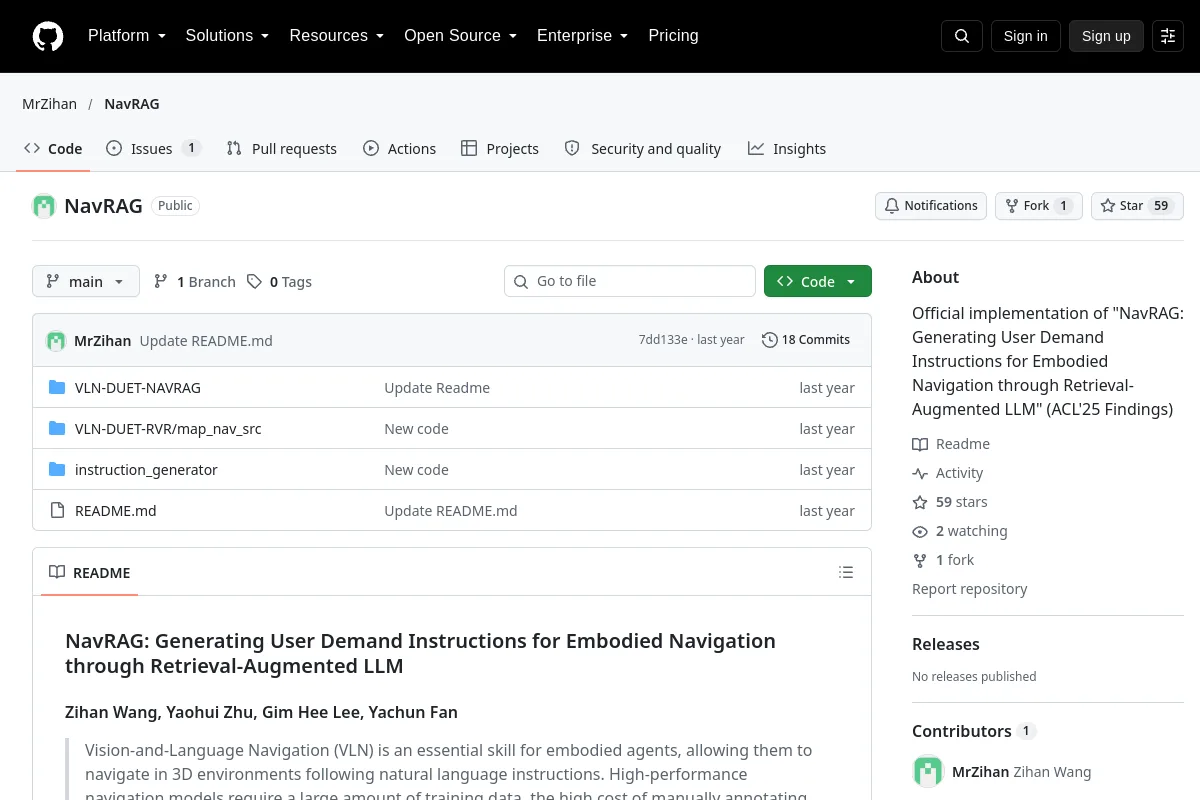Open the GitHub homepage logo

pyautogui.click(x=48, y=36)
